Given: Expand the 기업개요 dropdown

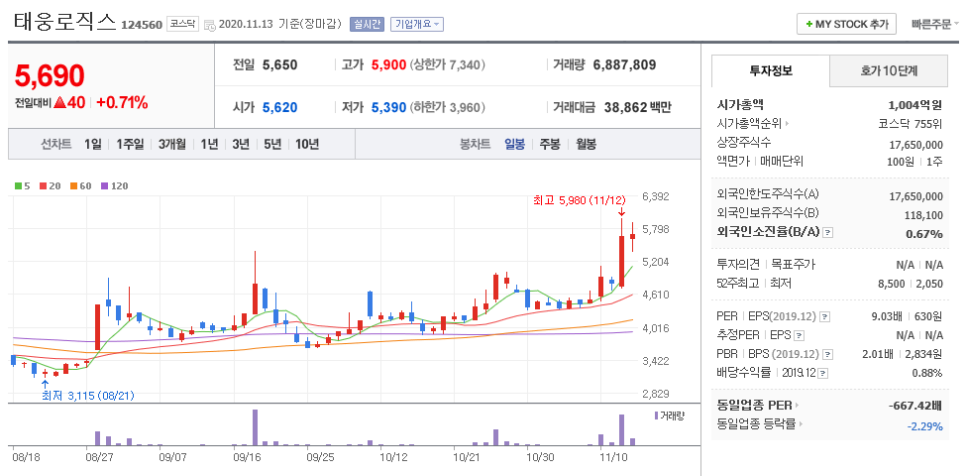Looking at the screenshot, I should [417, 25].
